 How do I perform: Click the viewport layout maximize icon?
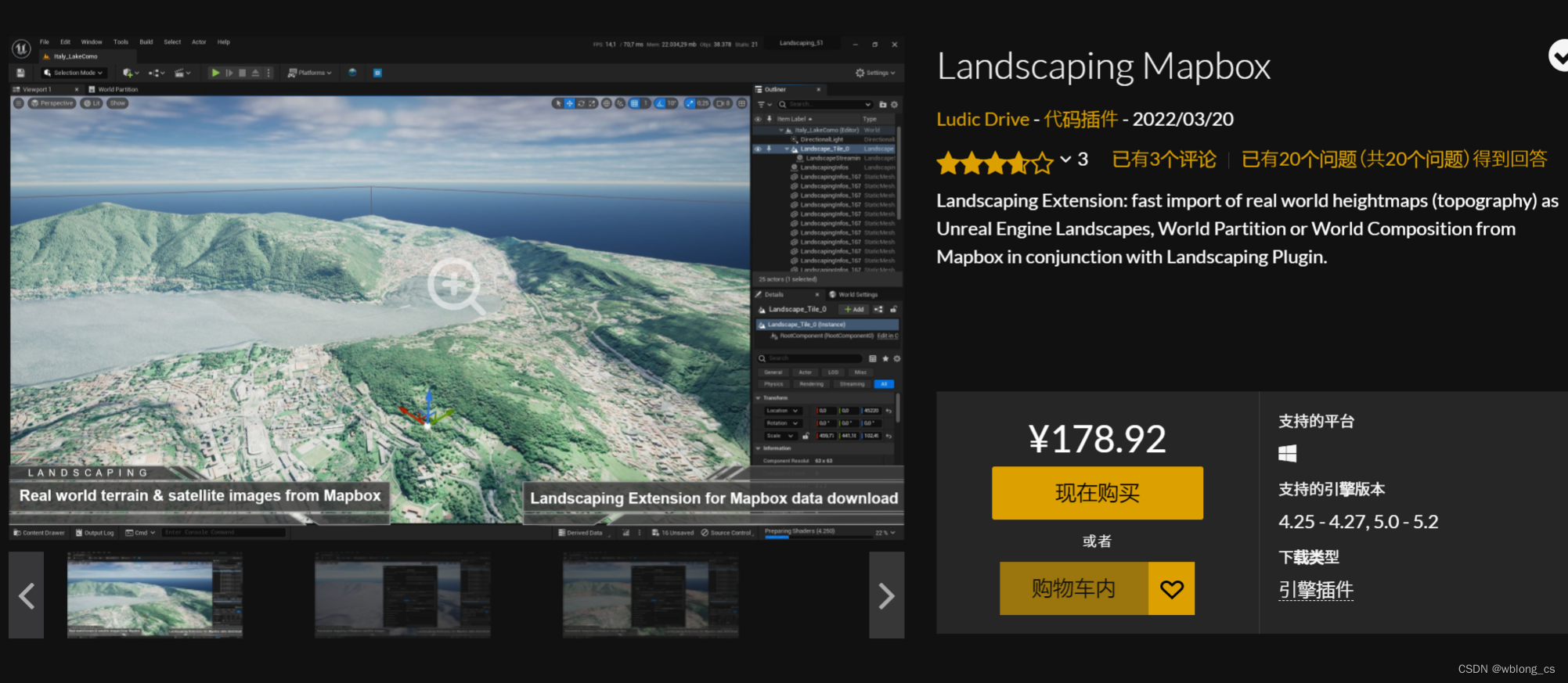pyautogui.click(x=741, y=103)
